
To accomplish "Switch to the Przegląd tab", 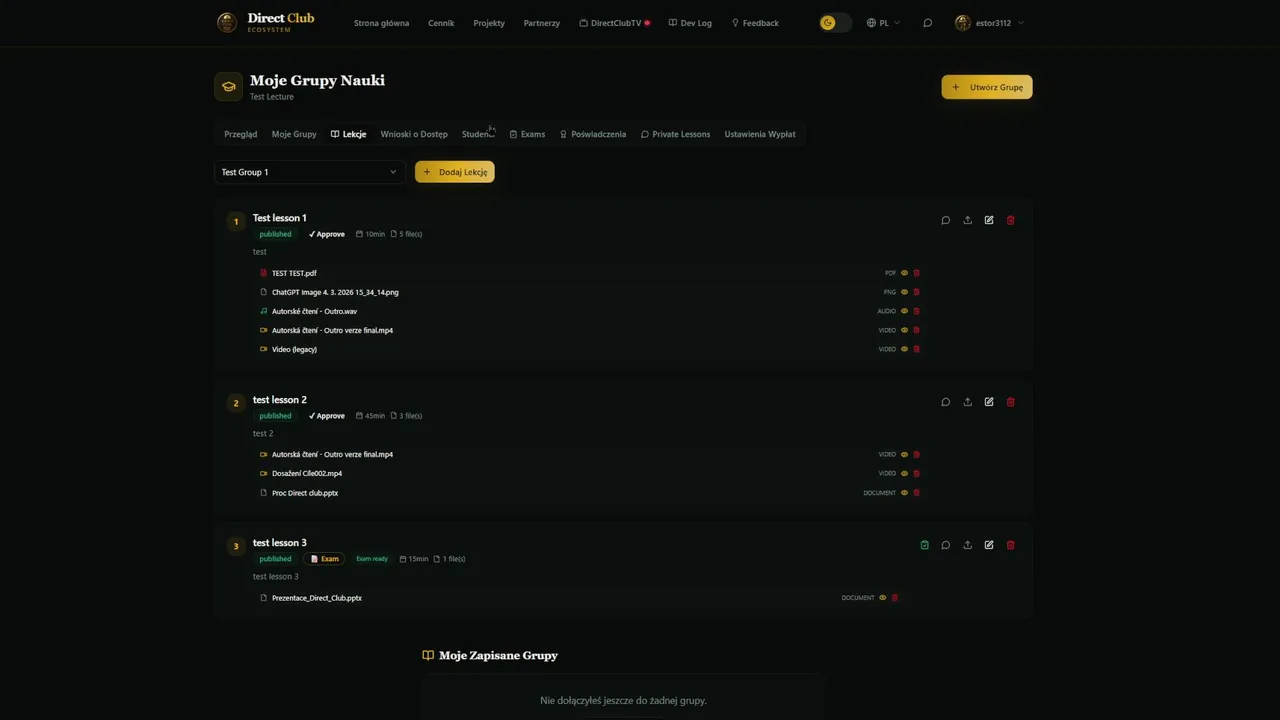I will click(240, 134).
